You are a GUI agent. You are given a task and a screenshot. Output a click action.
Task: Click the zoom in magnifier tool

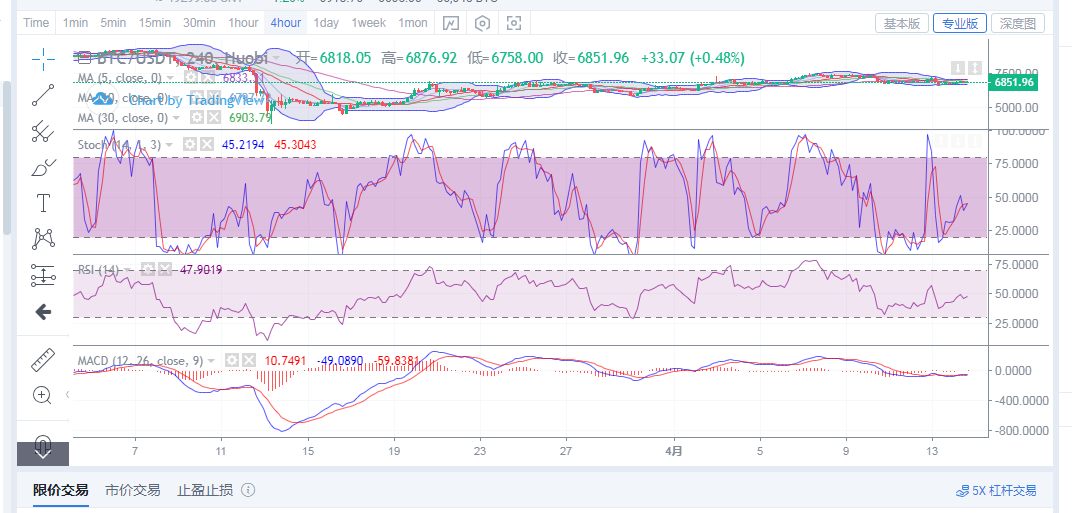click(x=43, y=395)
